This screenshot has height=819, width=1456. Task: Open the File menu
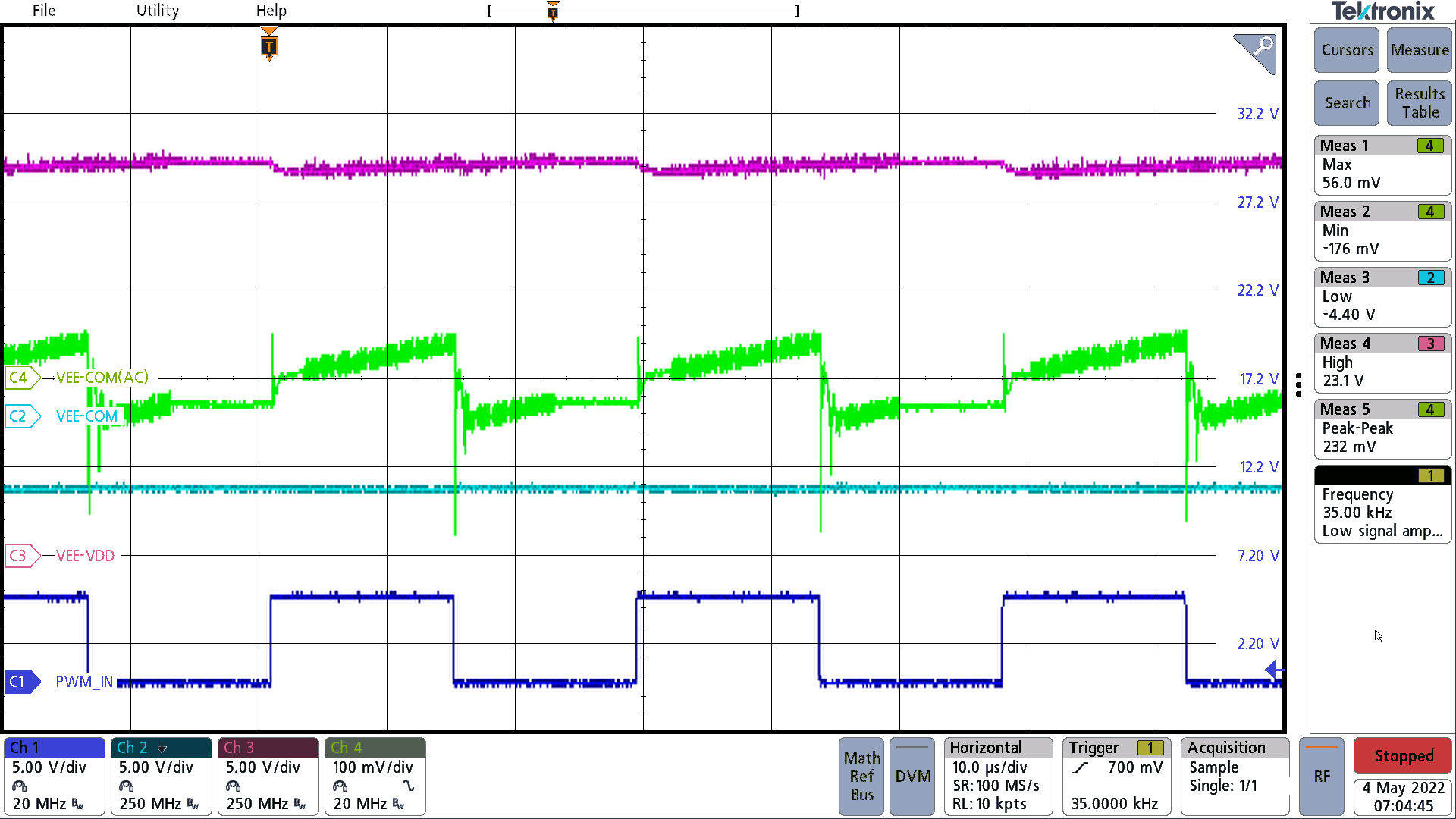pyautogui.click(x=43, y=11)
